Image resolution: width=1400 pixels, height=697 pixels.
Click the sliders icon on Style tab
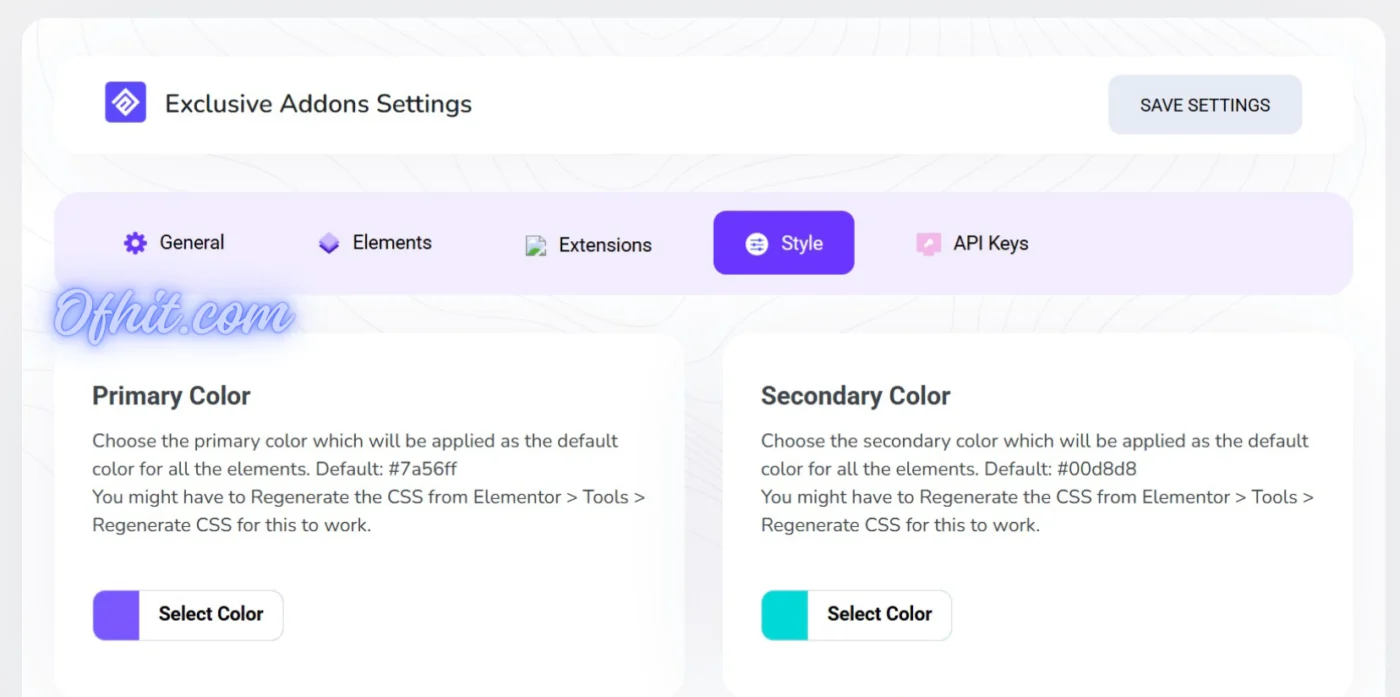pyautogui.click(x=757, y=244)
